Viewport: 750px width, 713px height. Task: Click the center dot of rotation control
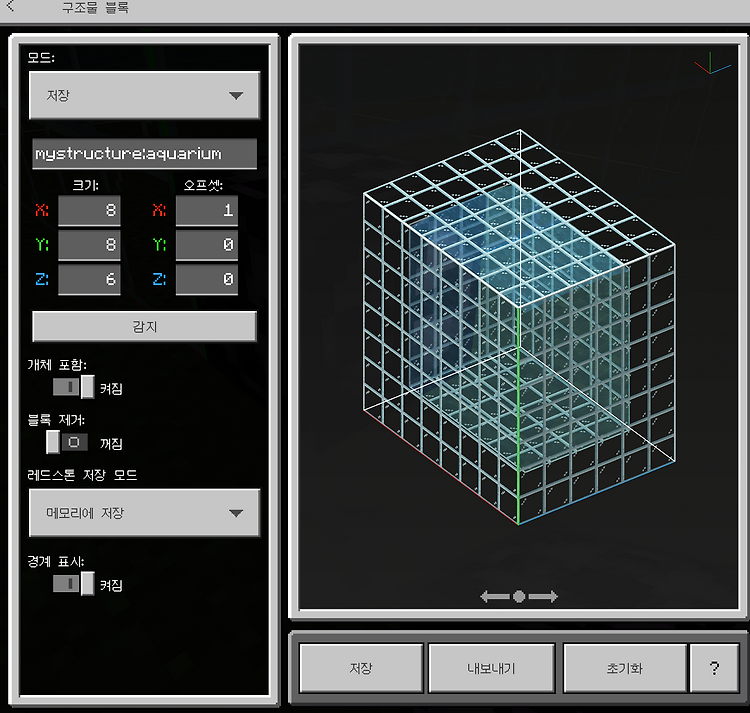pos(519,596)
